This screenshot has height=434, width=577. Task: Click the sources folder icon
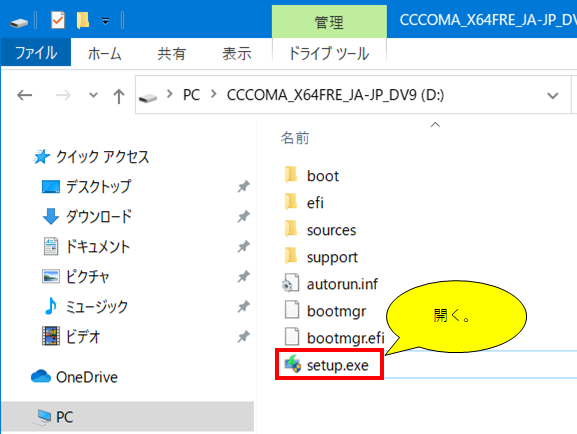(291, 229)
